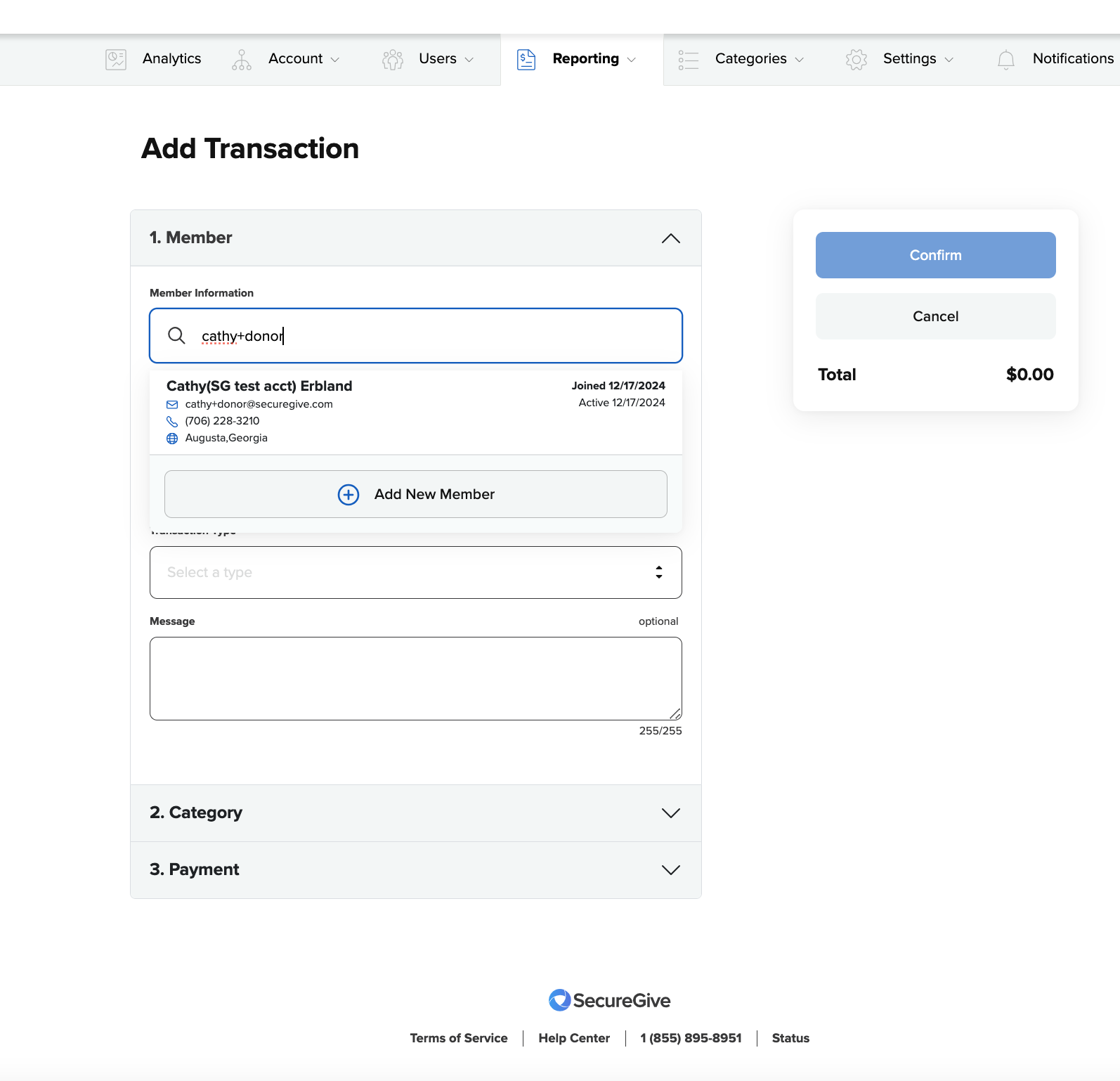Collapse the 1. Member section
This screenshot has height=1081, width=1120.
point(670,238)
